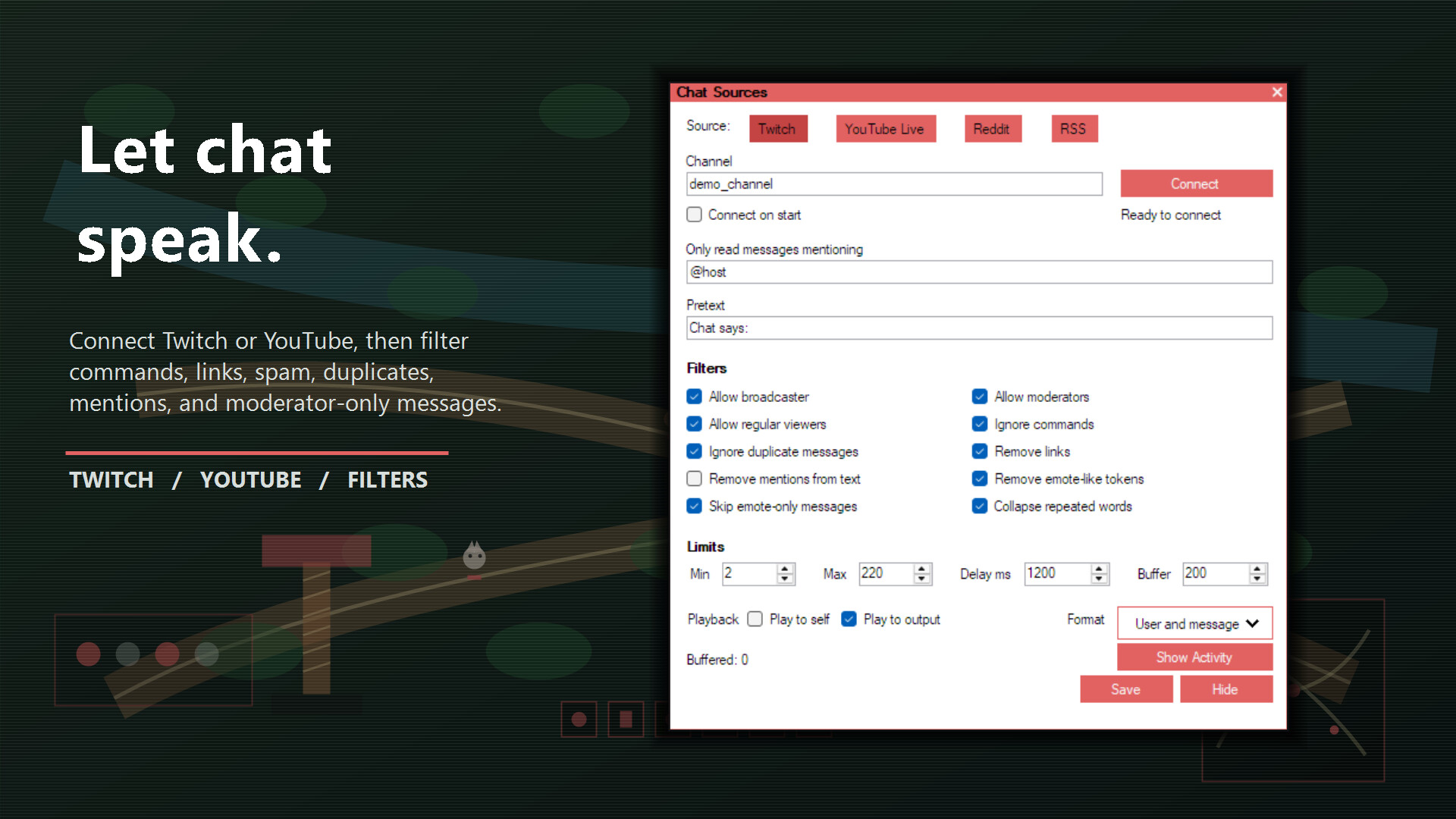Decrease the Min value with down arrow
This screenshot has width=1456, height=819.
coord(785,579)
